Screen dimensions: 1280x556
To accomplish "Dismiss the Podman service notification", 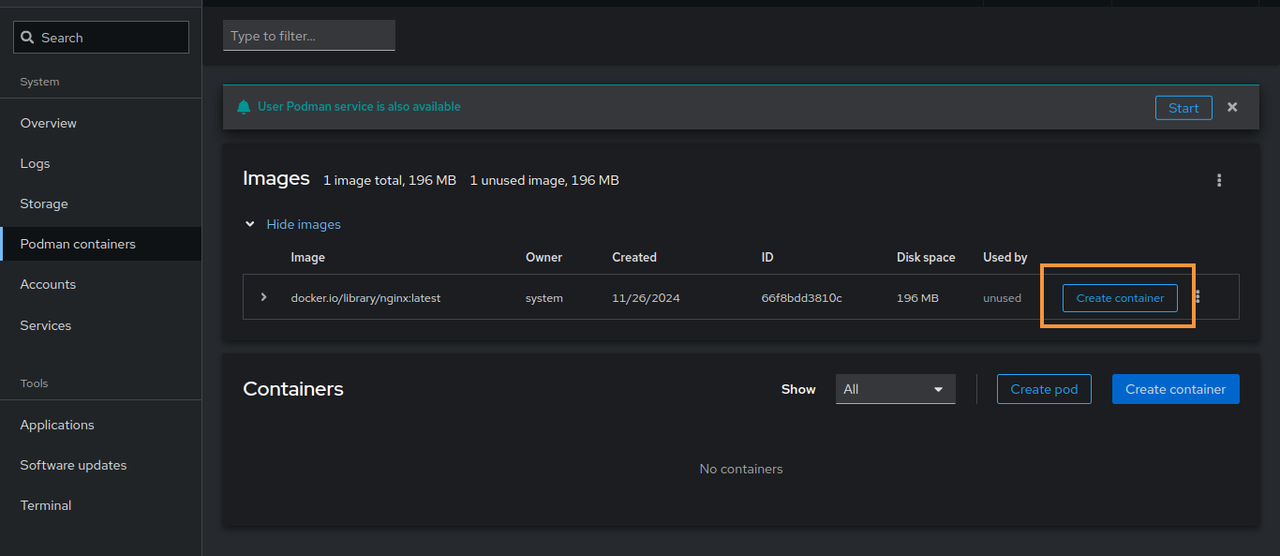I will coord(1232,107).
